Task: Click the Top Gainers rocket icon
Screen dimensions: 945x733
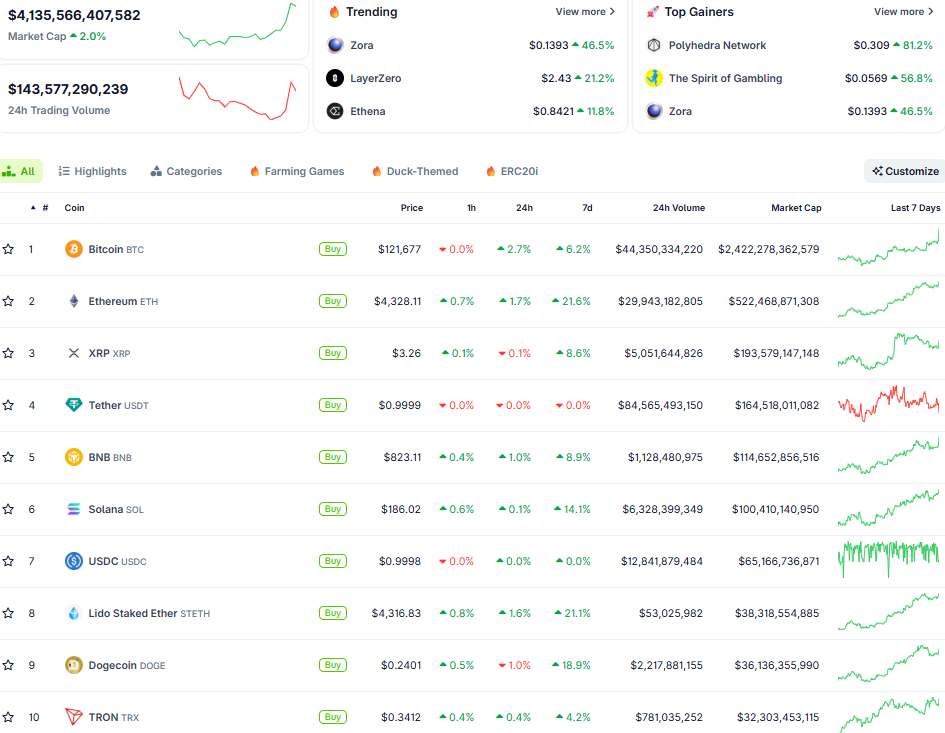Action: pyautogui.click(x=653, y=12)
